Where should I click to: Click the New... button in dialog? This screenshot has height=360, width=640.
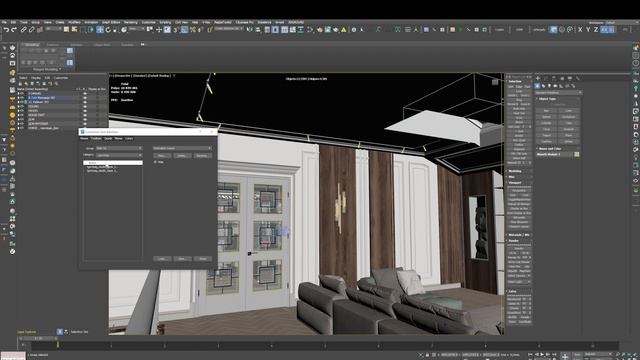[x=162, y=156]
